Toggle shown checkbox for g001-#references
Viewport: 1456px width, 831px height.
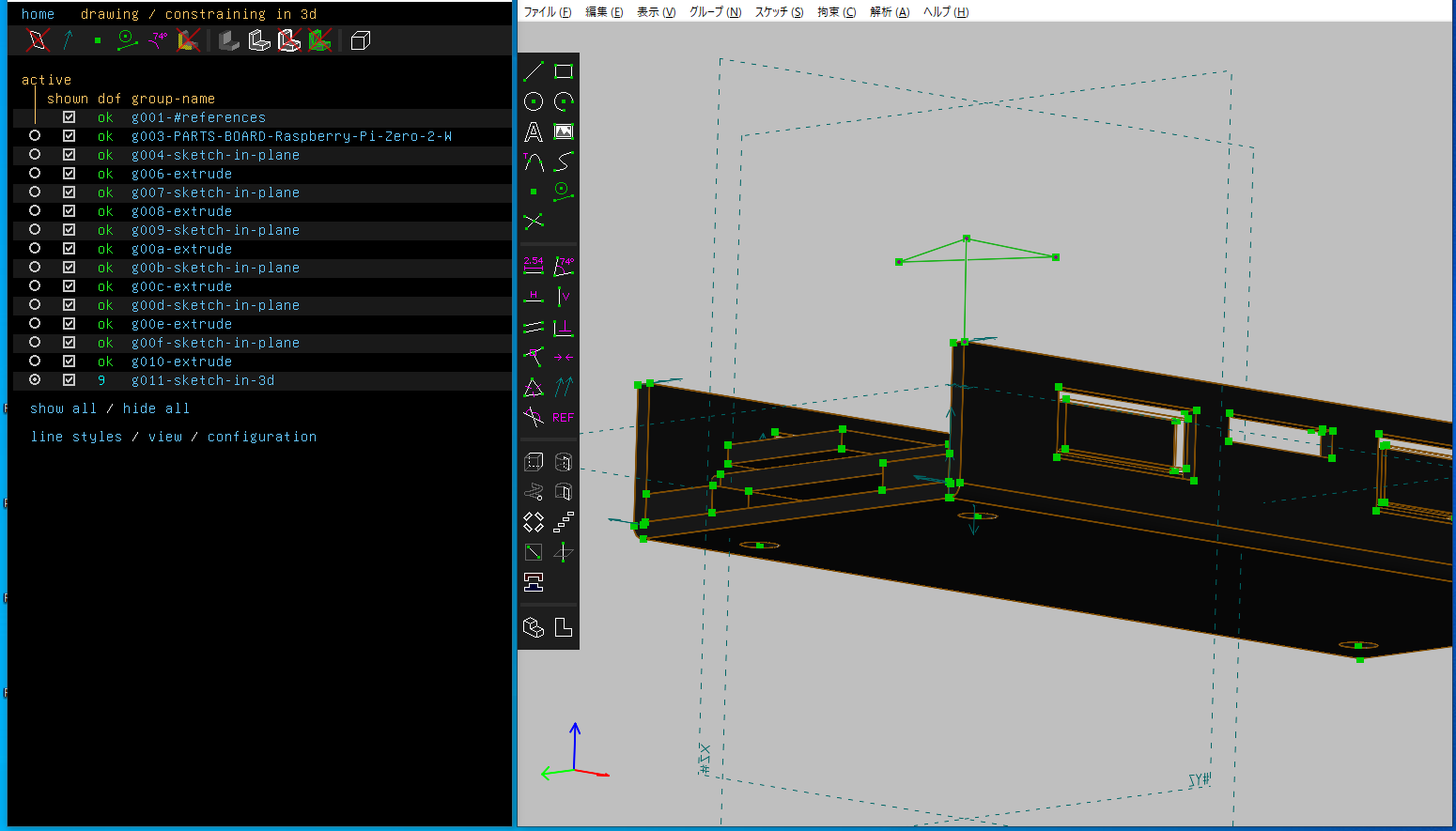point(69,117)
